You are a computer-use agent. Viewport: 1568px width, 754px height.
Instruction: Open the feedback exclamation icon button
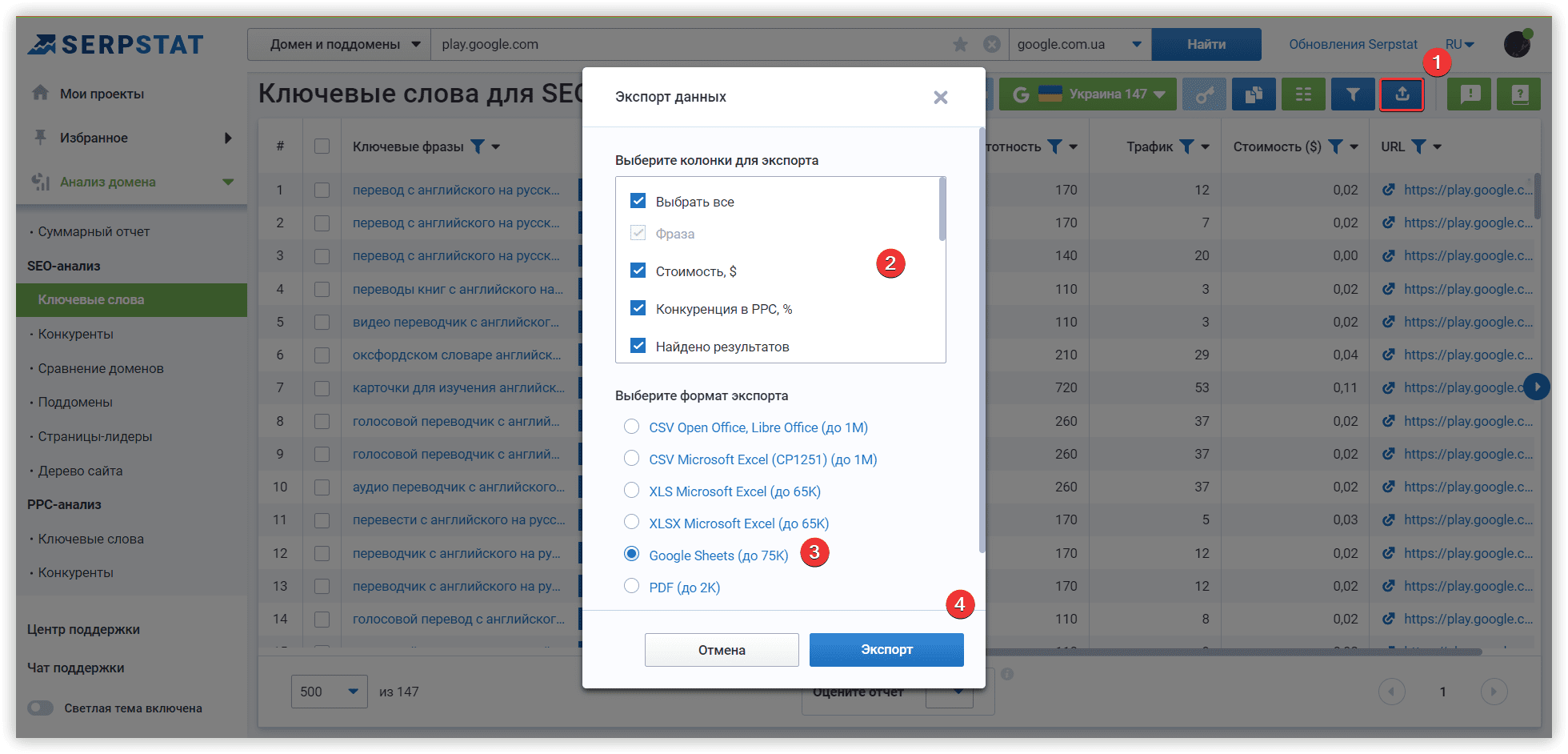1470,94
